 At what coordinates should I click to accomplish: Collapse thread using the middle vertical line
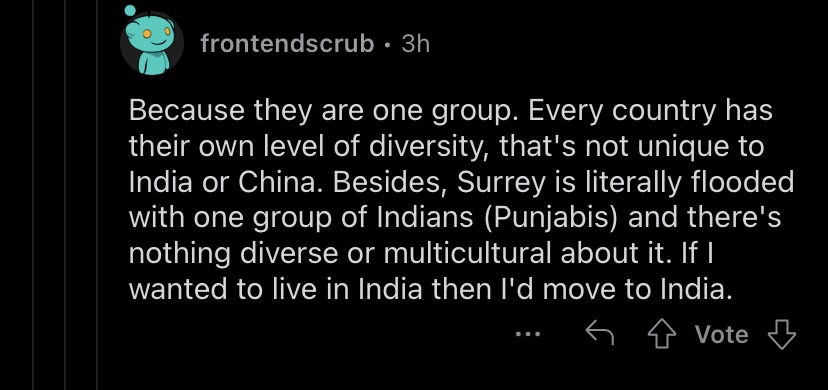pyautogui.click(x=65, y=195)
